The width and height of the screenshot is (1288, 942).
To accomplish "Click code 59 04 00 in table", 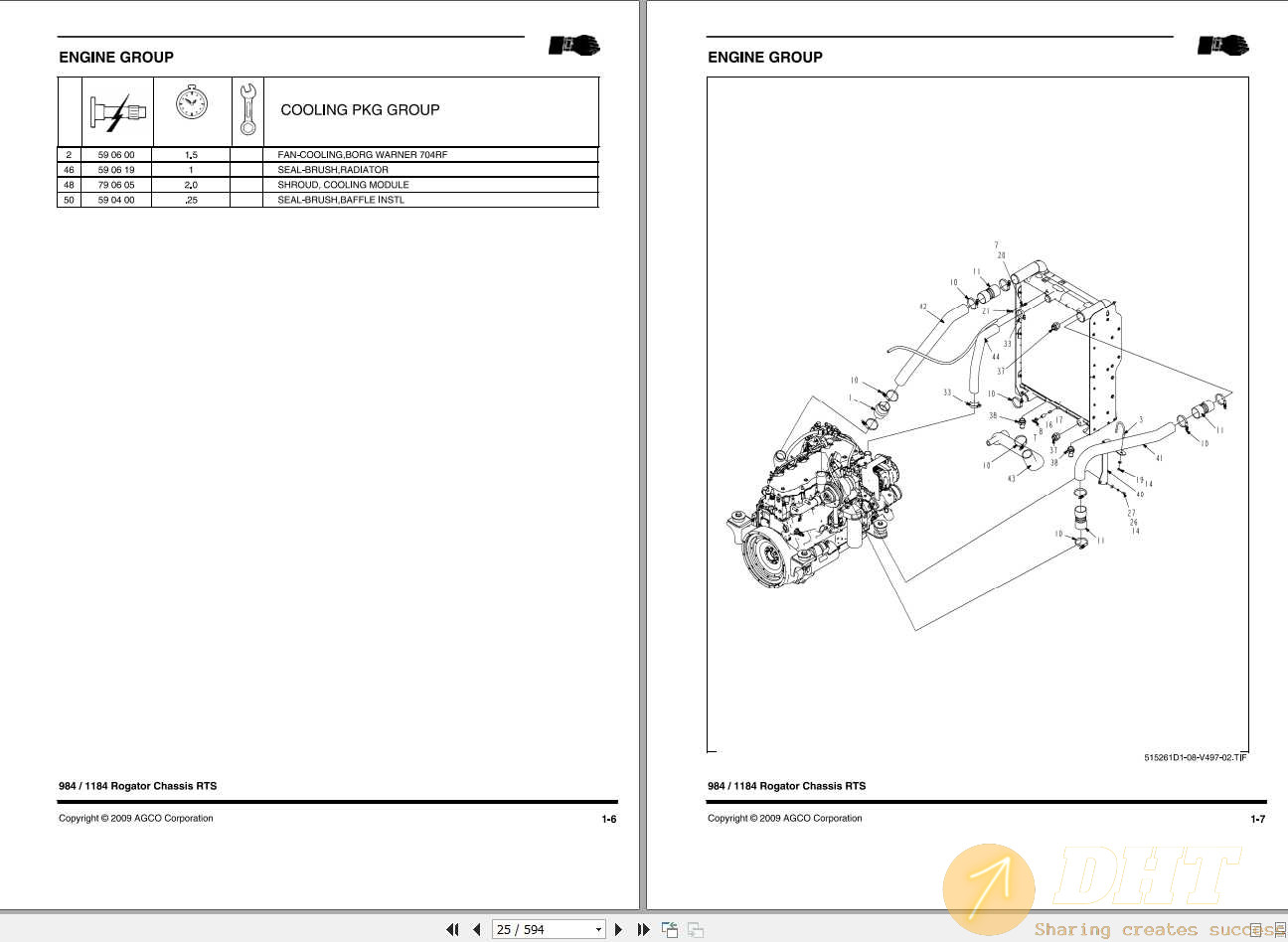I will tap(116, 200).
